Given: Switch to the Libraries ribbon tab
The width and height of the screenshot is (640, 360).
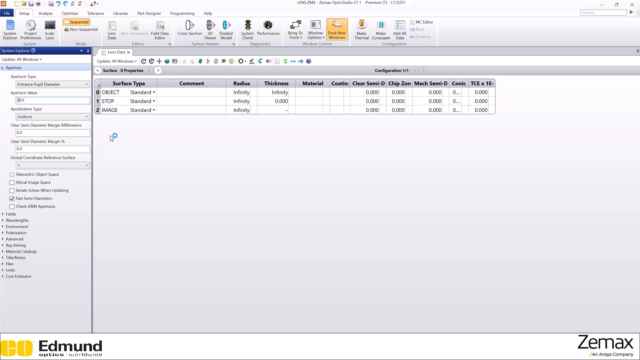Looking at the screenshot, I should 120,13.
